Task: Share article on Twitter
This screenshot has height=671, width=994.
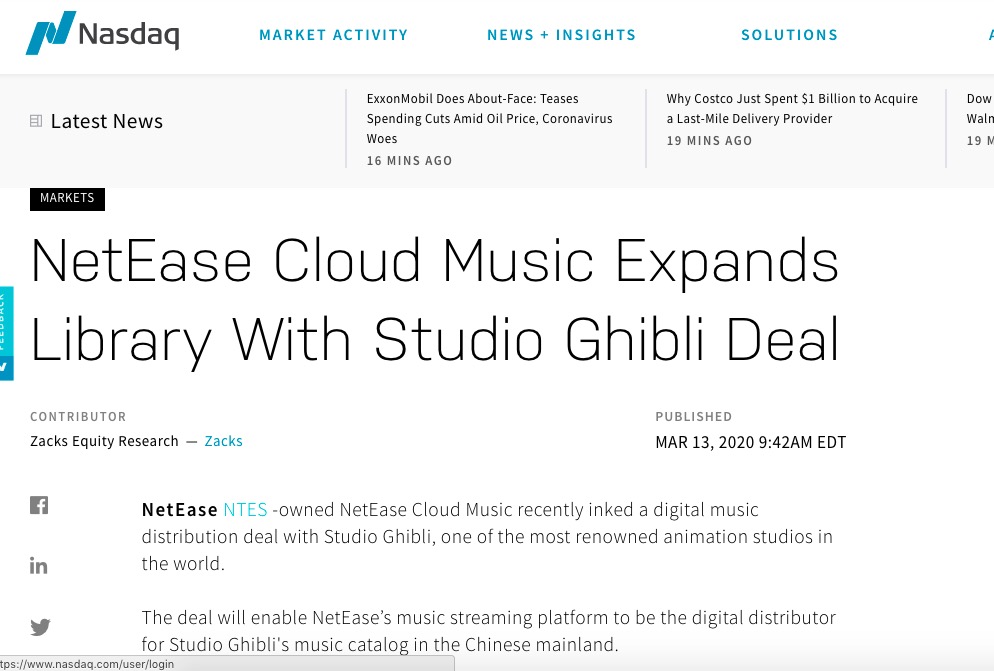Action: (40, 627)
